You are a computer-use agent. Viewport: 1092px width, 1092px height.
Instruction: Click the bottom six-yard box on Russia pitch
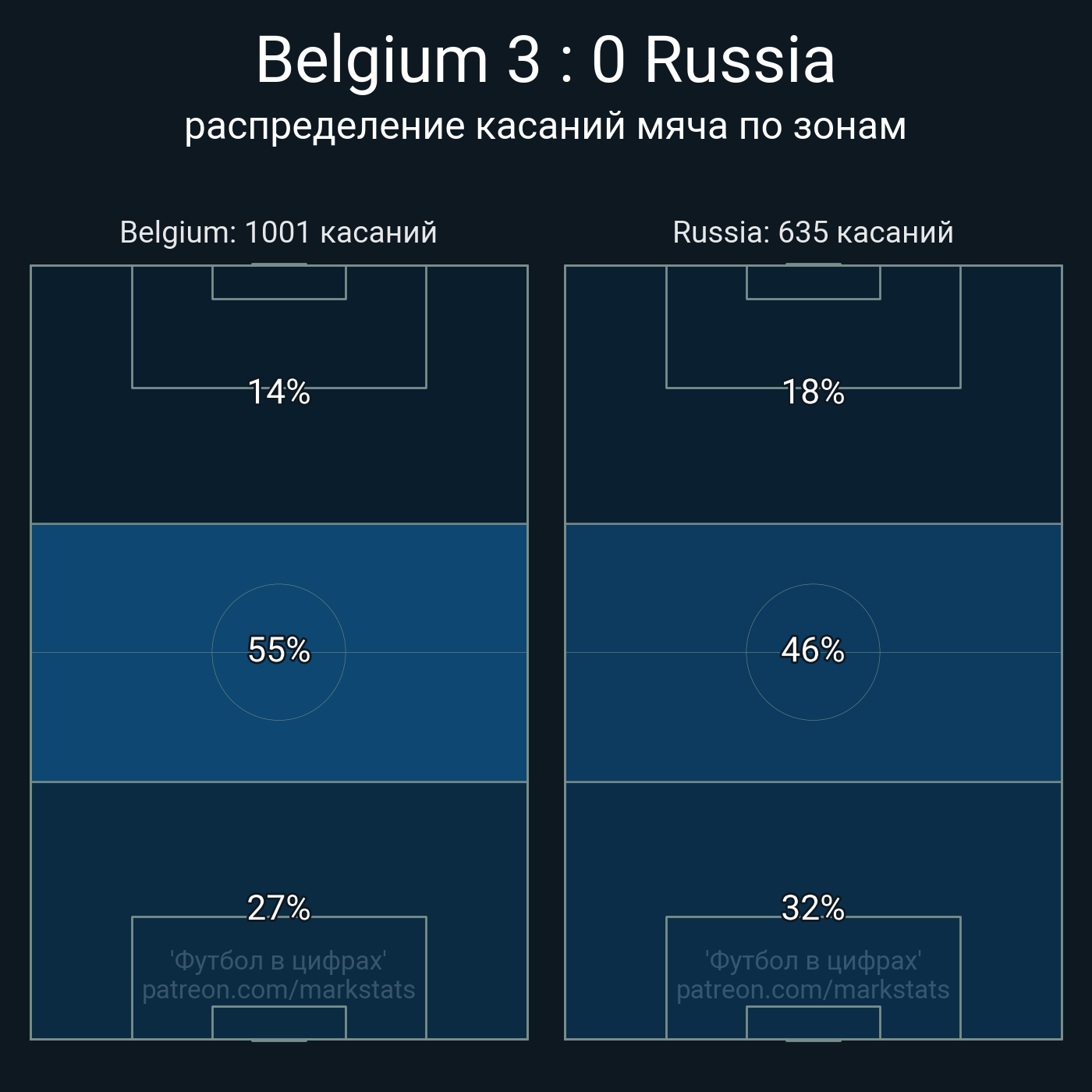point(813,1023)
